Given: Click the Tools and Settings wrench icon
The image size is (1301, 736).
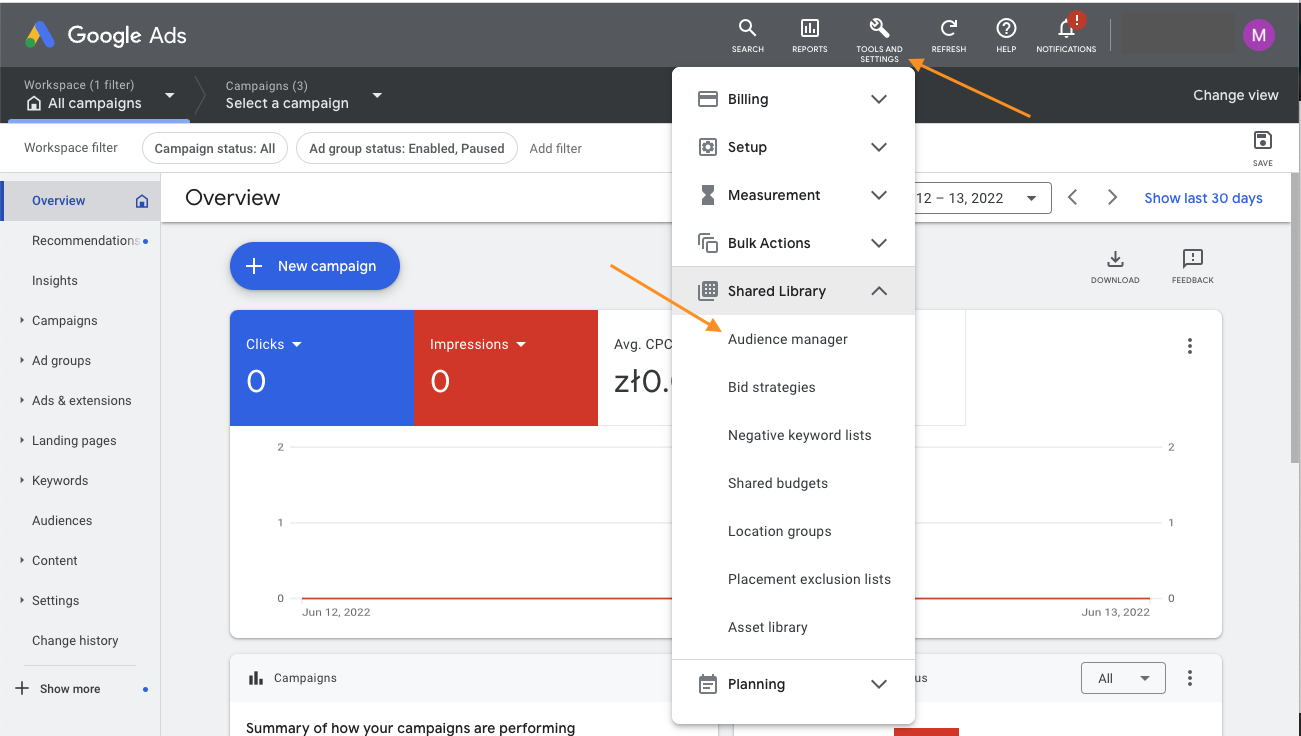Looking at the screenshot, I should click(879, 28).
